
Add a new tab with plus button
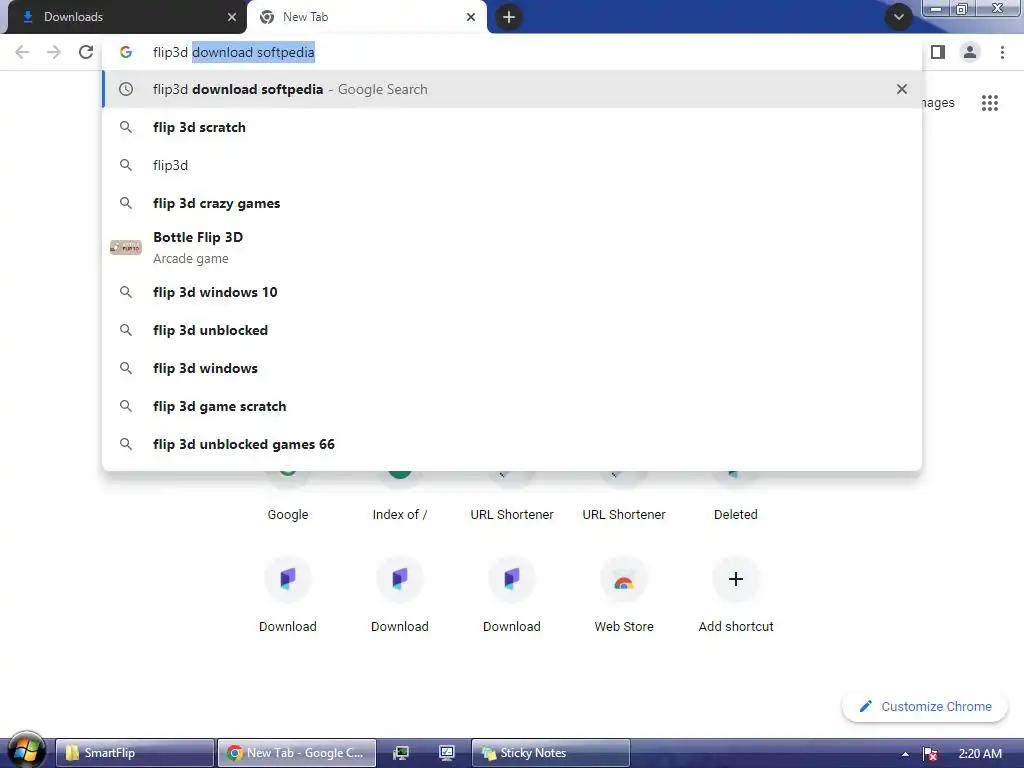coord(509,17)
